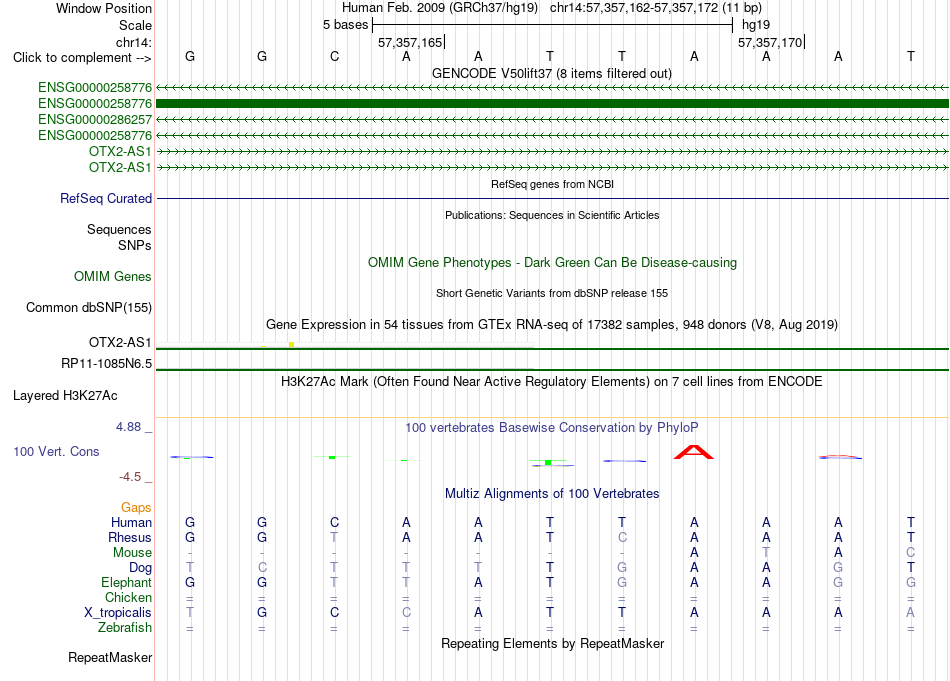Image resolution: width=950 pixels, height=681 pixels.
Task: Click the C base in the Human row
Action: [334, 522]
